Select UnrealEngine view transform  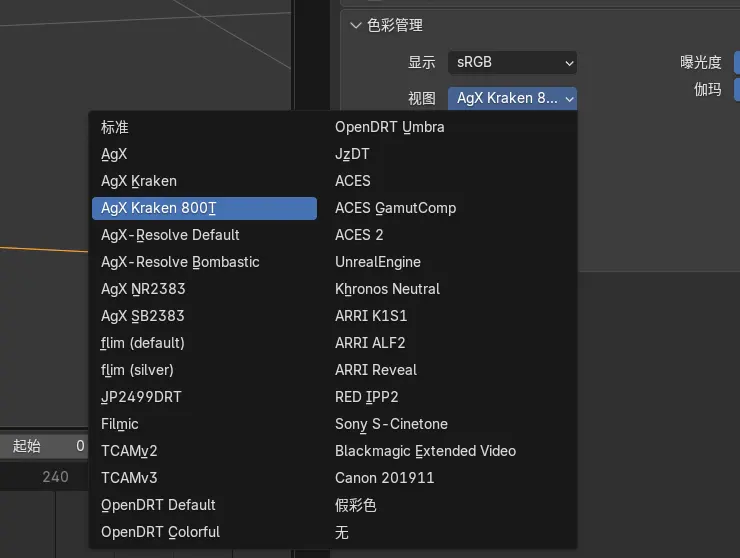451,262
